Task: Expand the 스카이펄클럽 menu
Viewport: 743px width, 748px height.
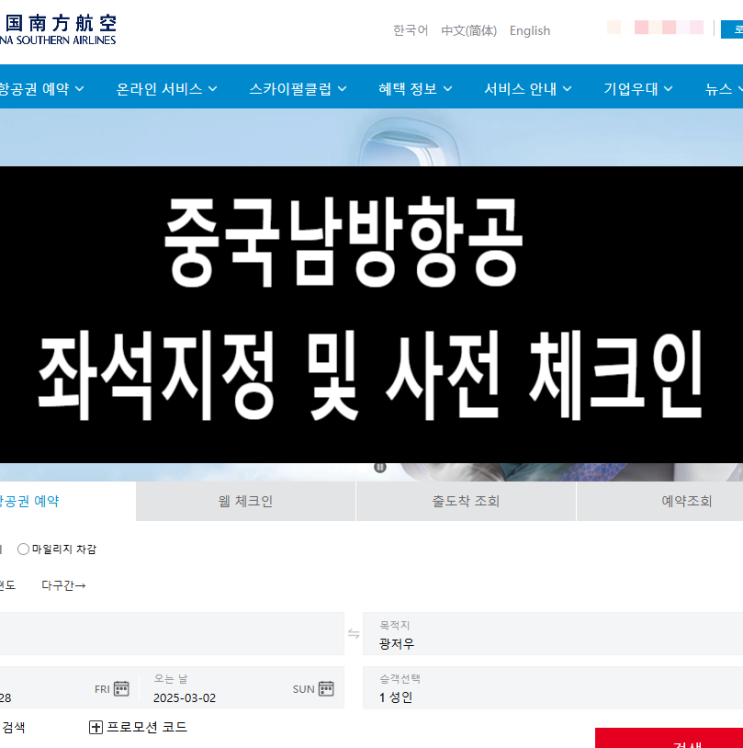Action: coord(298,89)
